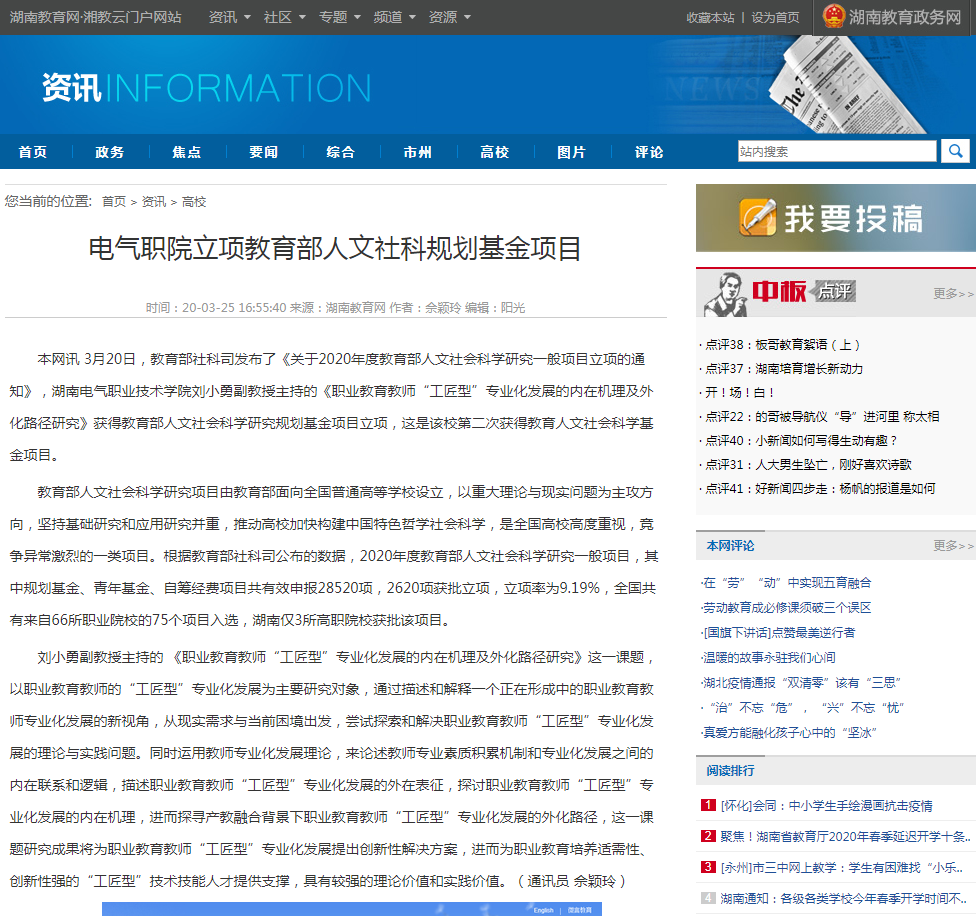The height and width of the screenshot is (916, 976).
Task: Open rank 2 聚焦！湖南省教育厅 article
Action: pyautogui.click(x=845, y=837)
